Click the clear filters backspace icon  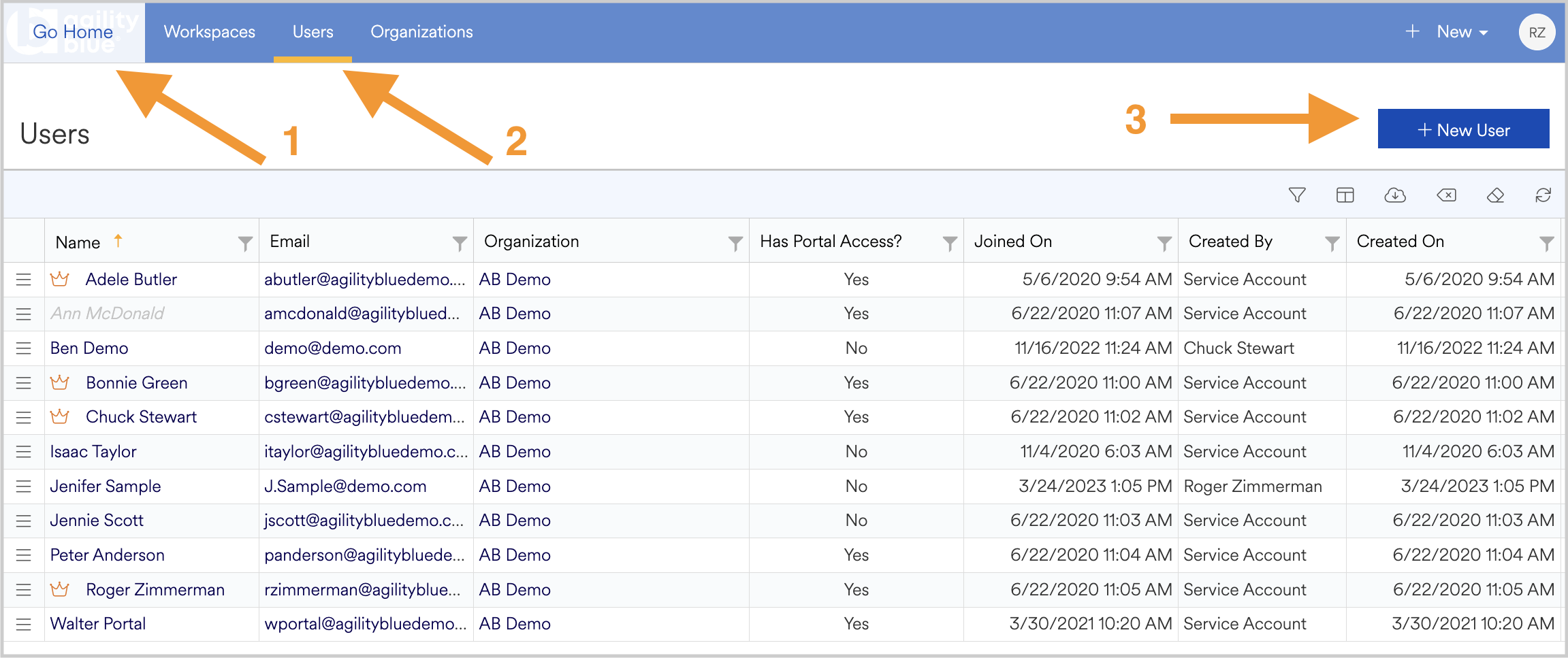tap(1446, 195)
